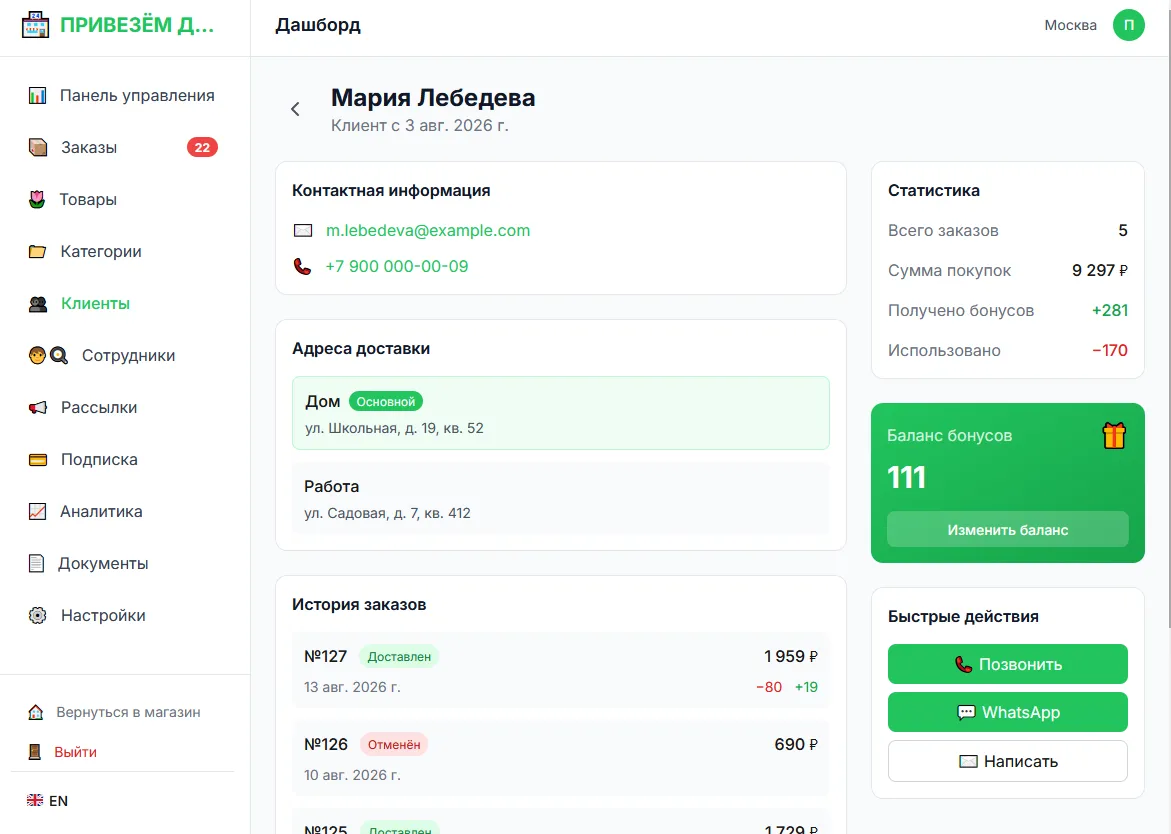Click the UK flag language icon
This screenshot has height=834, width=1171.
coord(35,800)
